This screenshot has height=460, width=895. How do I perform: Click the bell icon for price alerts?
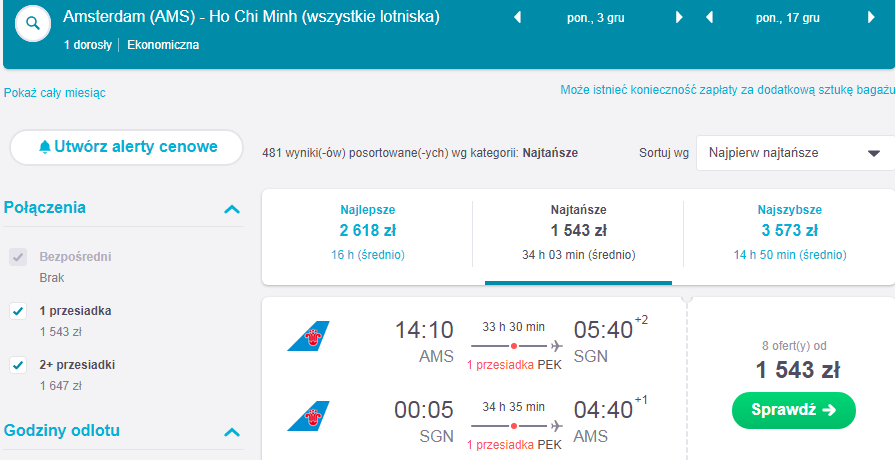[45, 147]
